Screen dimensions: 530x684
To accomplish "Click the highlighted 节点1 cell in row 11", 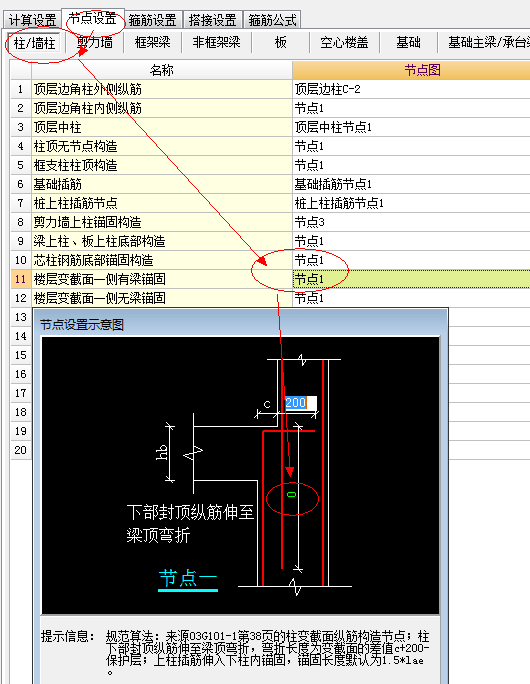I will [411, 279].
